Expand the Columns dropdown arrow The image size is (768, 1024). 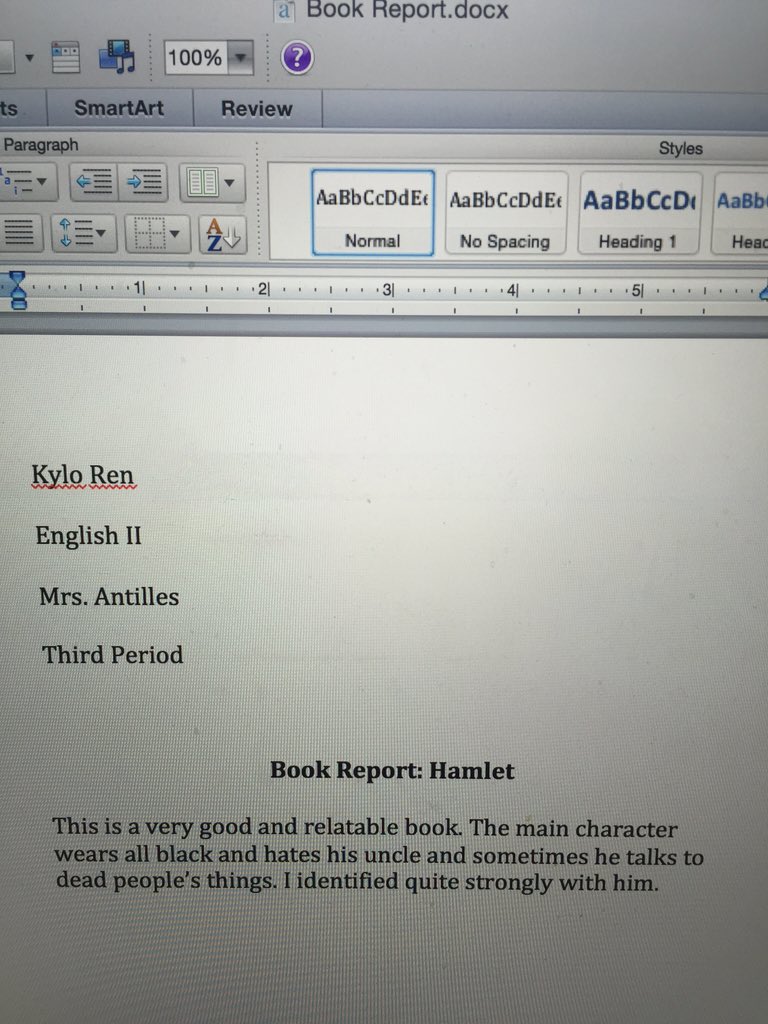tap(230, 183)
